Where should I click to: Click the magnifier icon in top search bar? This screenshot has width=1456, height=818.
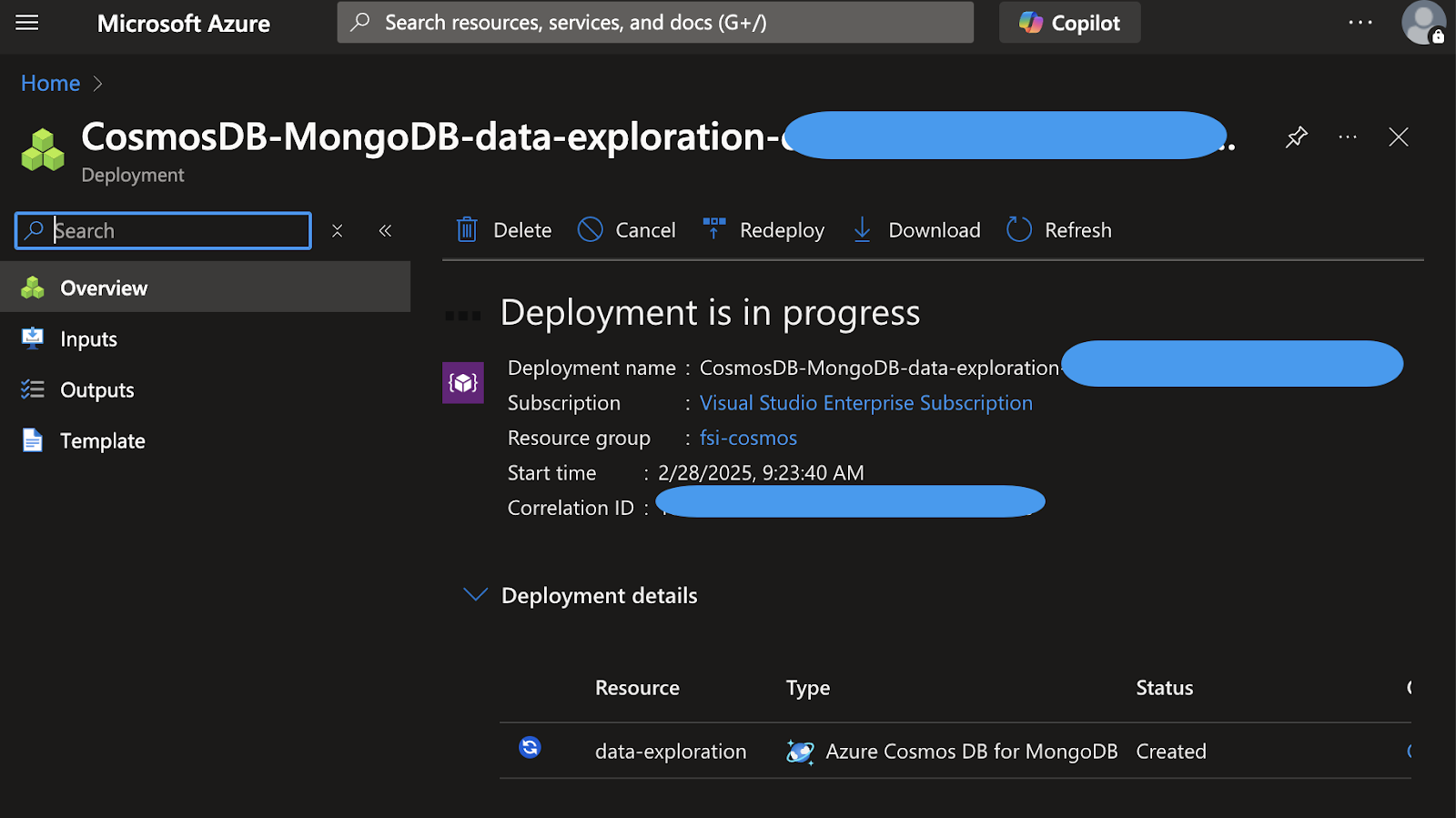pyautogui.click(x=360, y=22)
